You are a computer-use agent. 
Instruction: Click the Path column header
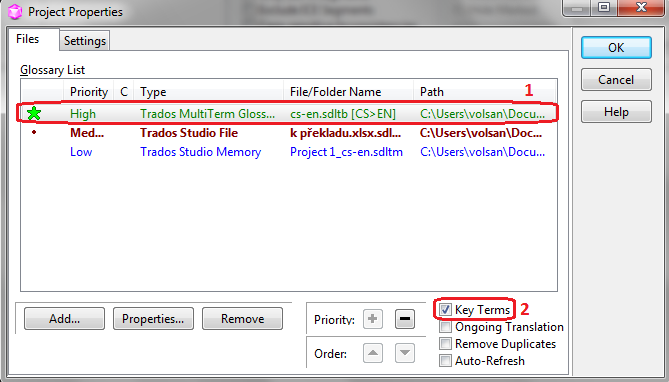coord(485,92)
